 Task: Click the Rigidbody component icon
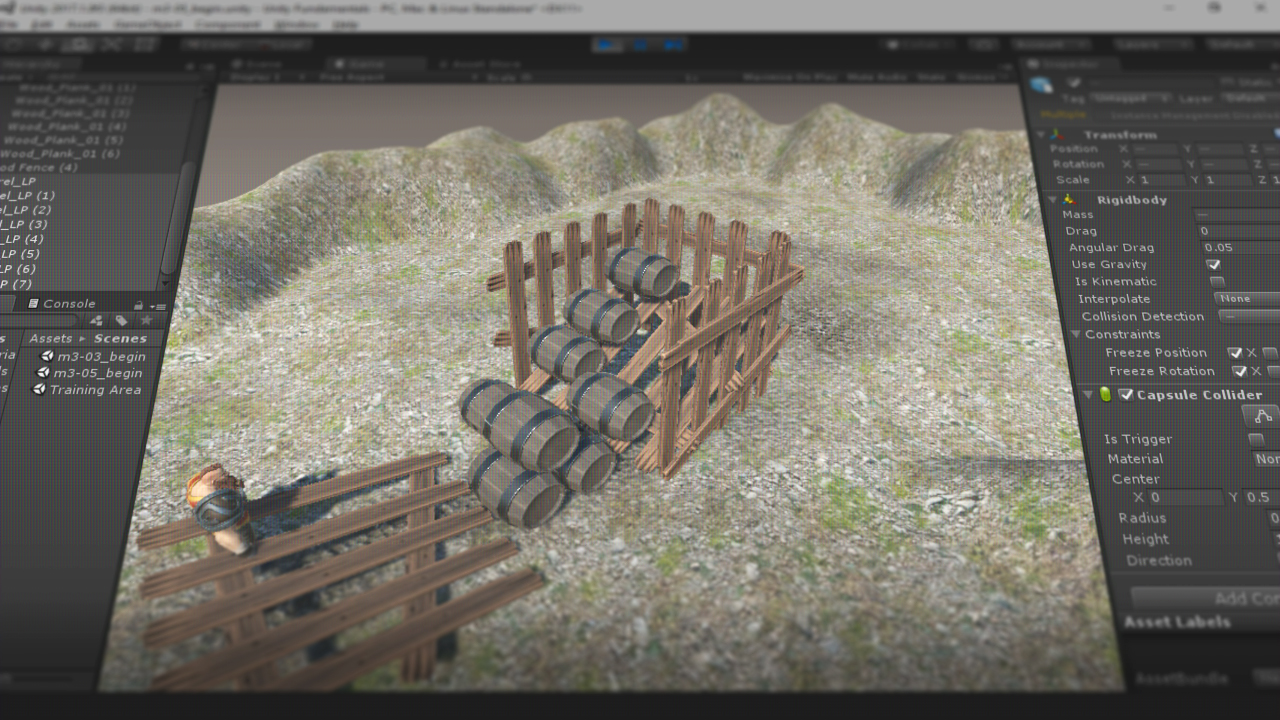[1079, 200]
